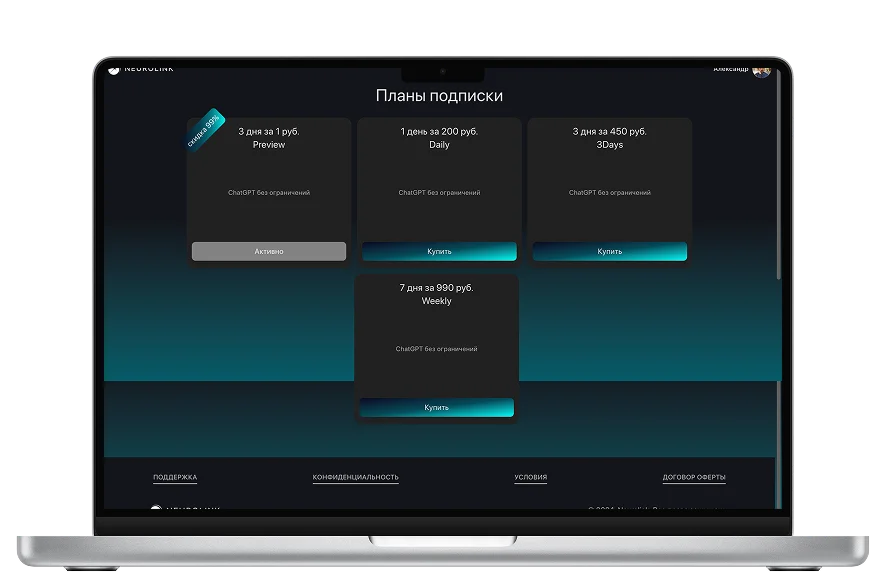Click the скидка 99% discount ribbon
The image size is (886, 577).
pyautogui.click(x=205, y=129)
